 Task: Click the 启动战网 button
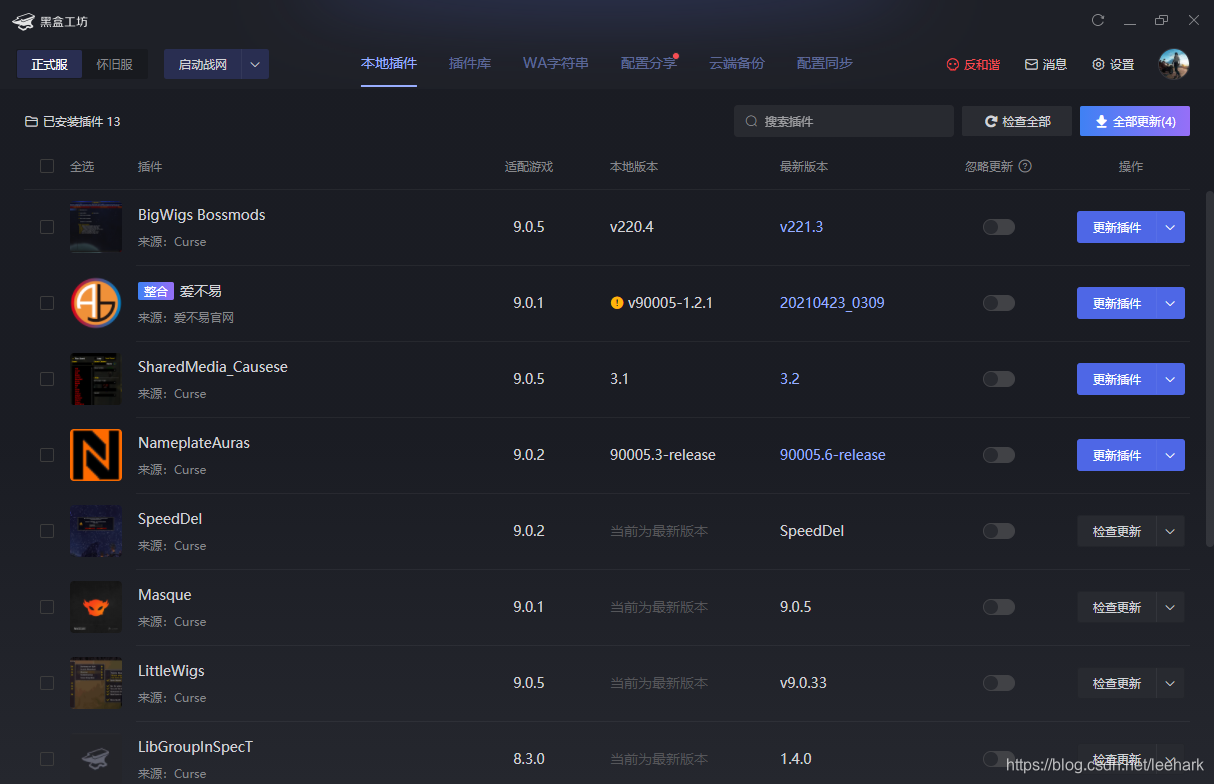(x=203, y=64)
